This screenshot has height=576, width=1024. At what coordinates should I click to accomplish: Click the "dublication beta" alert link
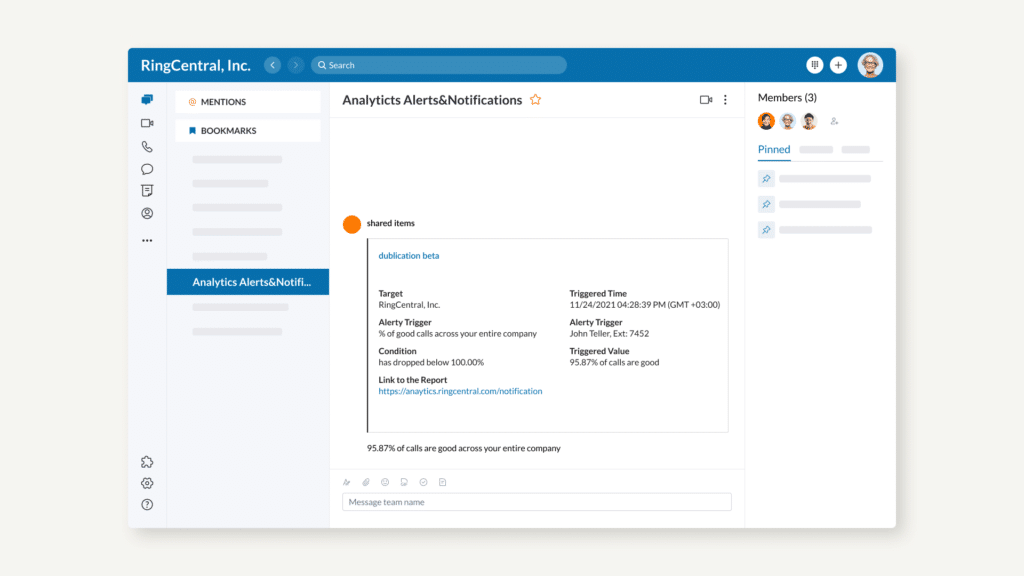(408, 256)
